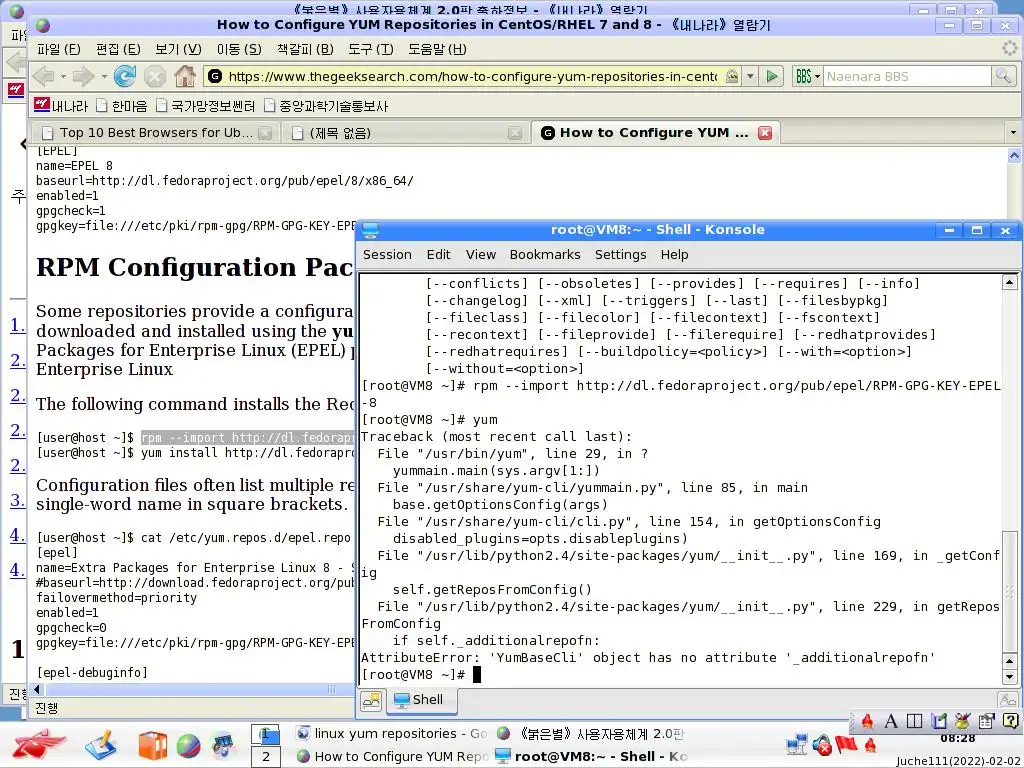Viewport: 1024px width, 768px height.
Task: Activate 'linux yum repositories' taskbar window
Action: tap(392, 734)
